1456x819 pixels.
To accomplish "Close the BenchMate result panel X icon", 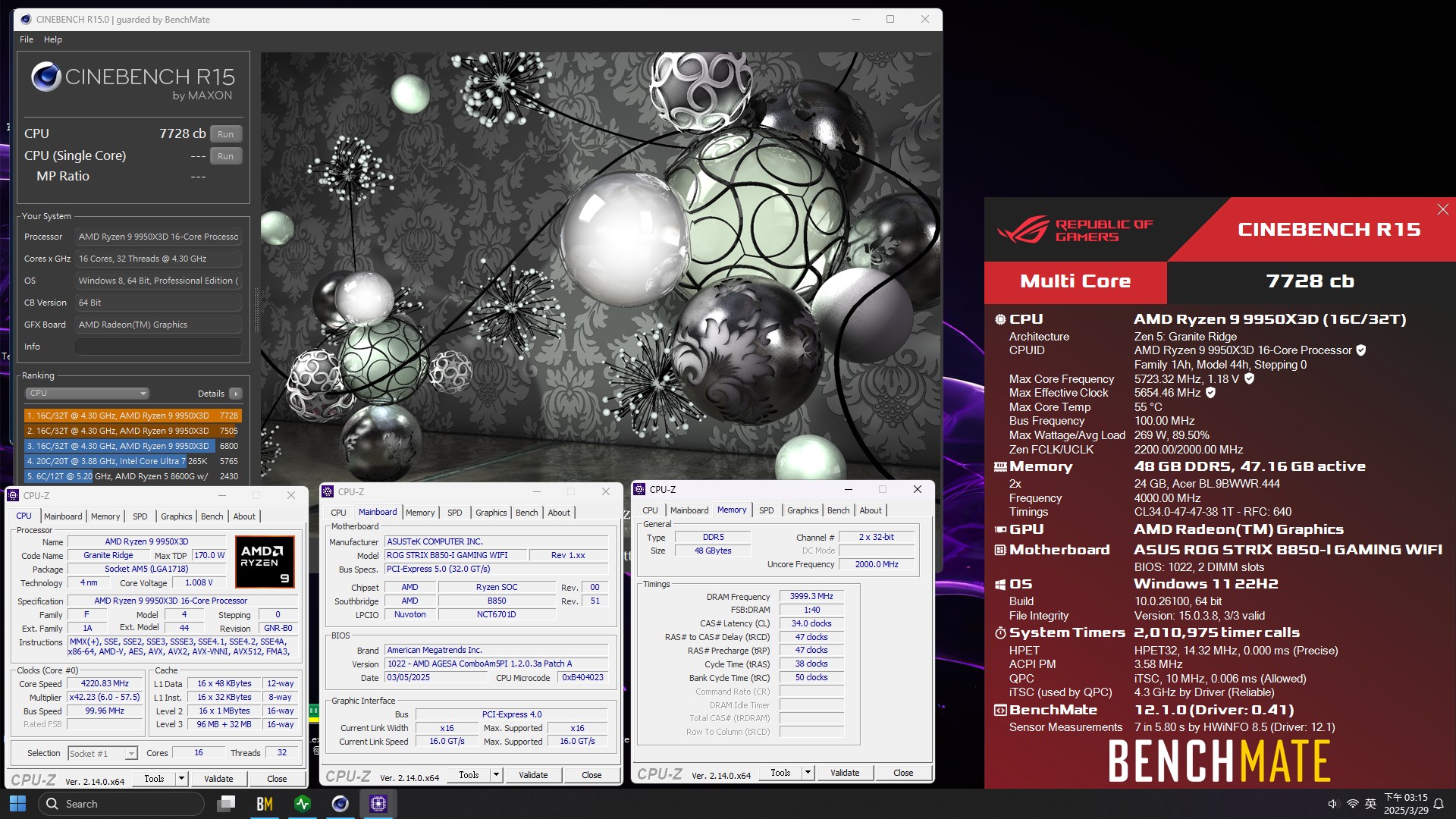I will (1442, 209).
